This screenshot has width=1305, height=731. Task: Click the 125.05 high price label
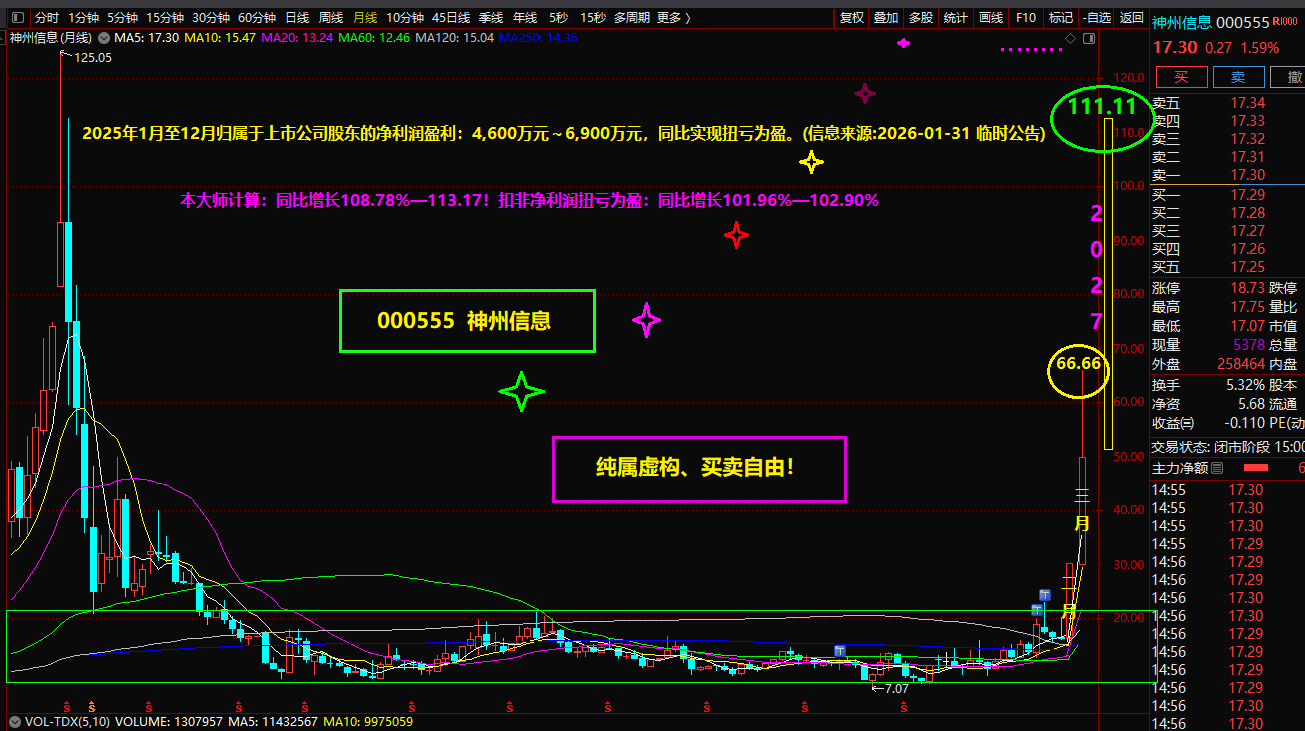[93, 58]
